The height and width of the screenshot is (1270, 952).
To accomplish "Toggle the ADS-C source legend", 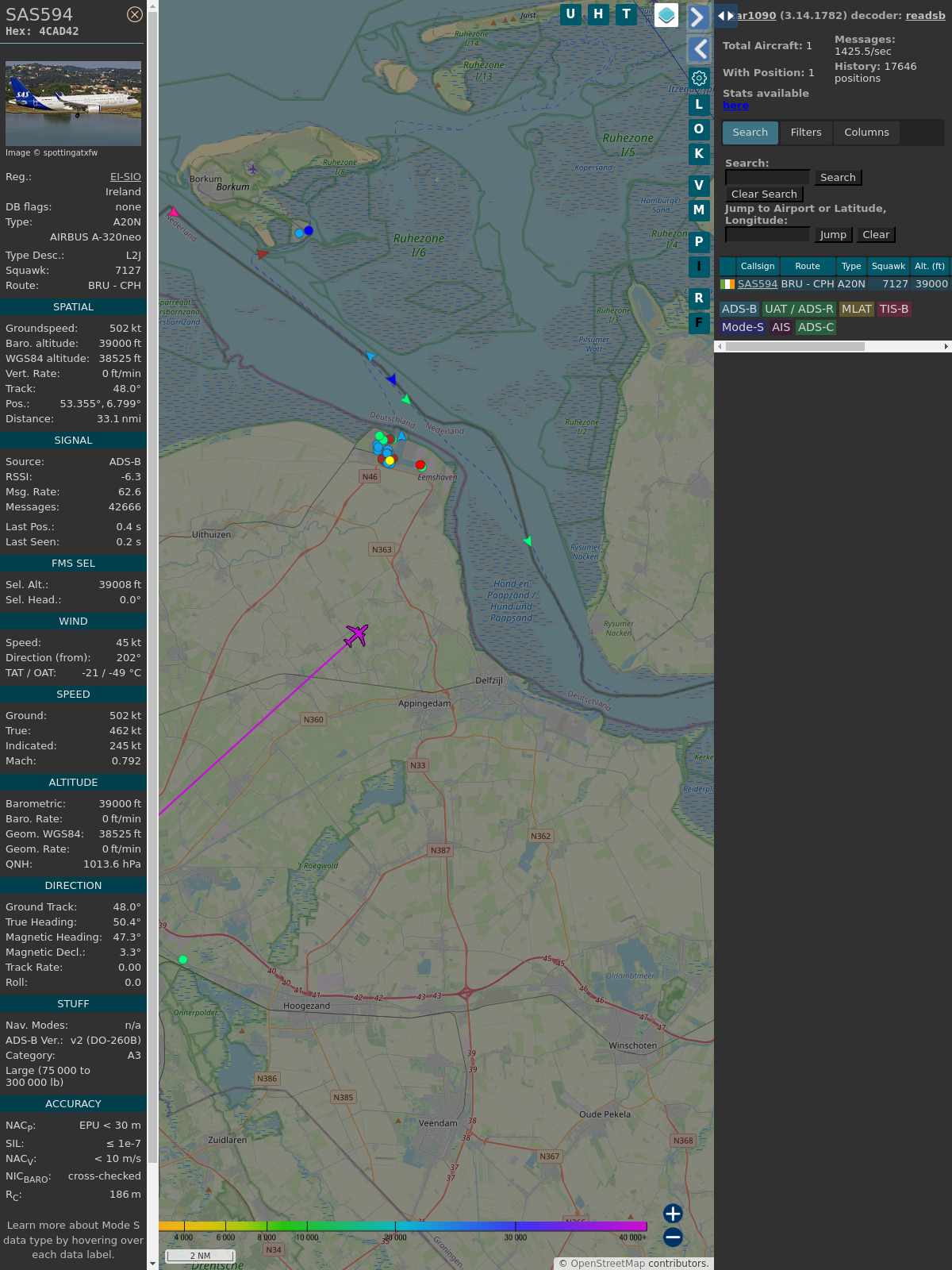I will click(x=816, y=327).
